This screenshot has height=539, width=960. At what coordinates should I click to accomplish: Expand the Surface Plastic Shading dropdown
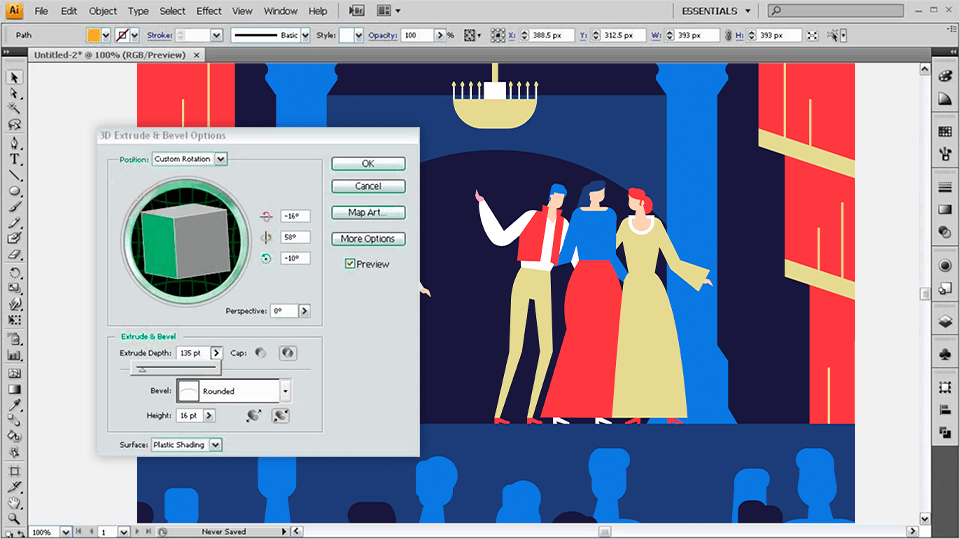pyautogui.click(x=216, y=444)
